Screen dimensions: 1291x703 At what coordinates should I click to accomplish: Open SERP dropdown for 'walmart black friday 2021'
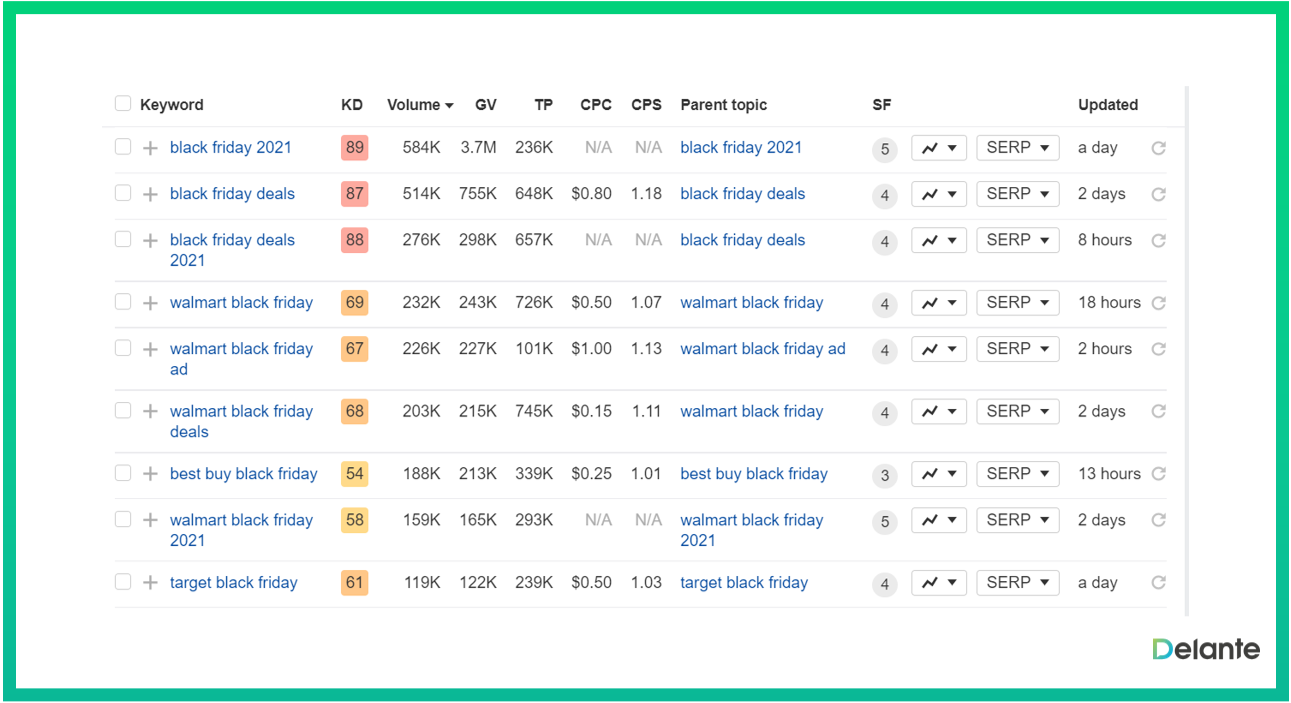click(1017, 520)
